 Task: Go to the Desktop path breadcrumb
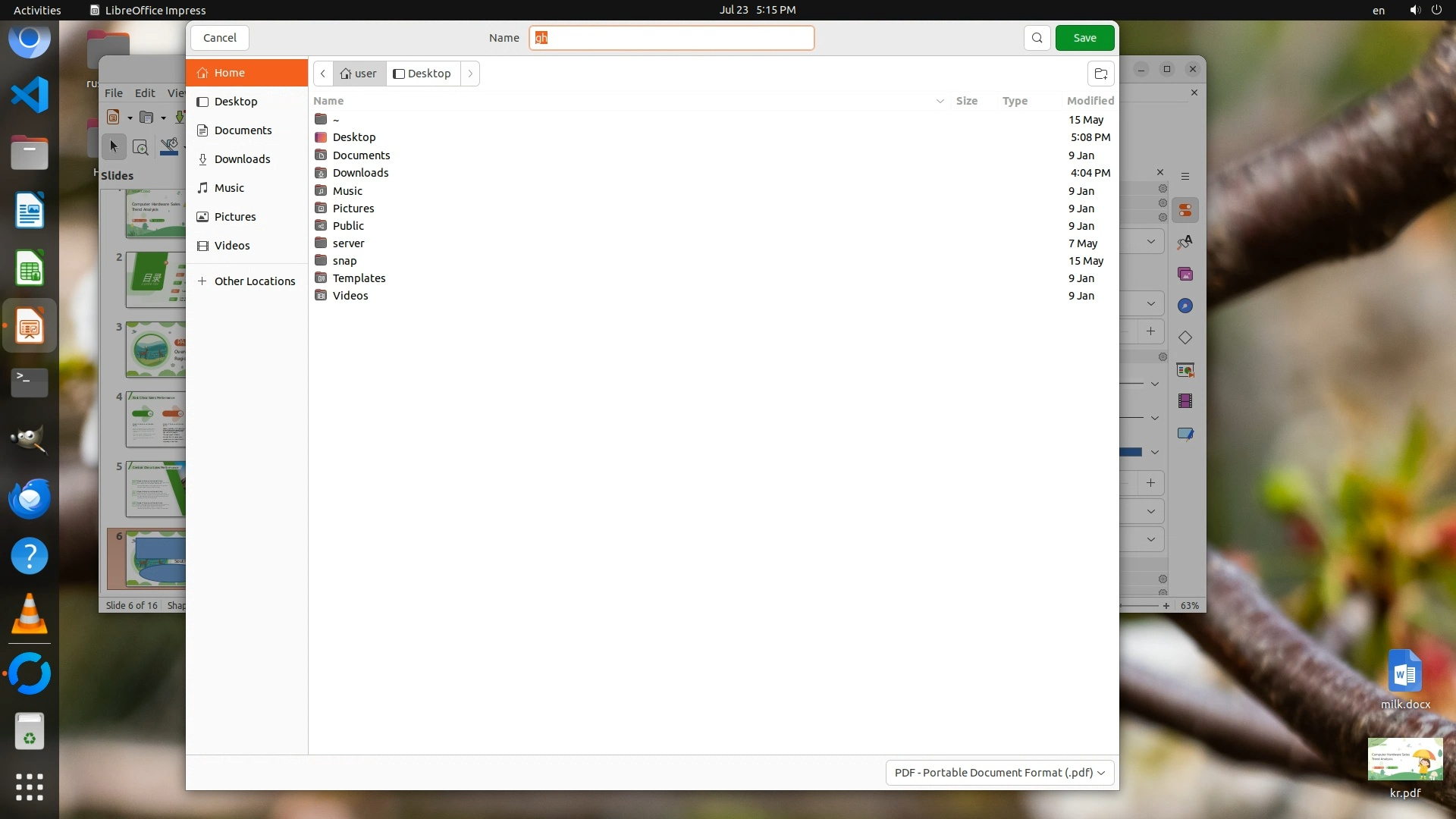click(422, 74)
